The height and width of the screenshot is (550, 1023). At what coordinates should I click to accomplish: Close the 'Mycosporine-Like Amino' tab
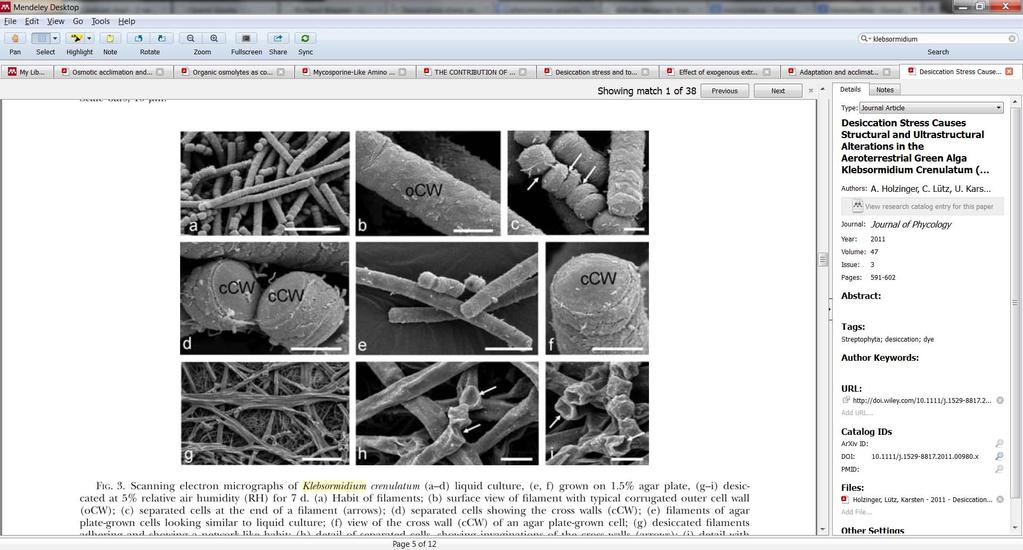403,72
